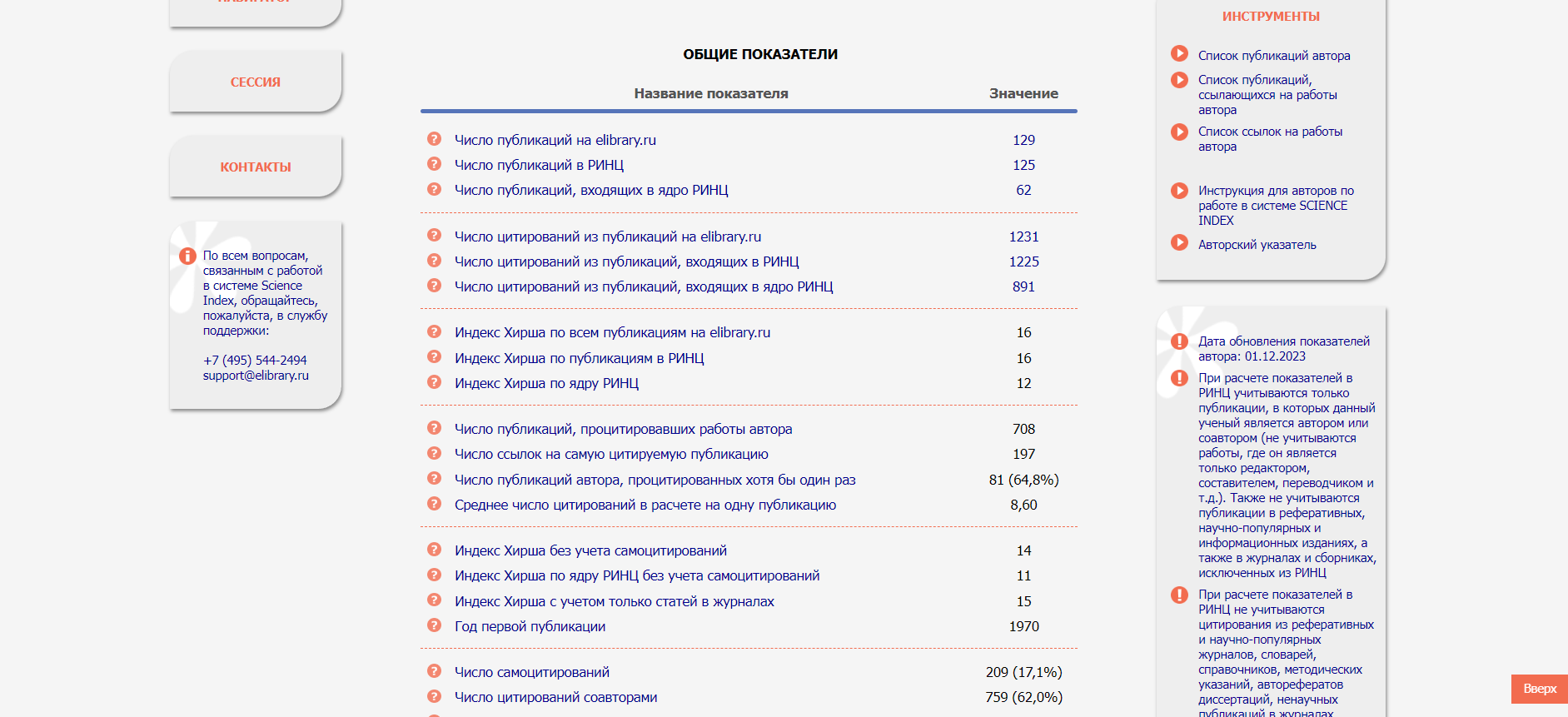Screen dimensions: 1568x717
Task: Click help icon for 'Год первой публикации'
Action: pos(434,625)
